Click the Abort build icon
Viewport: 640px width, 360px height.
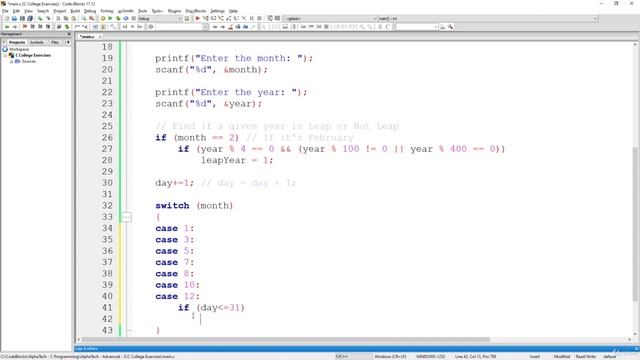(x=134, y=18)
